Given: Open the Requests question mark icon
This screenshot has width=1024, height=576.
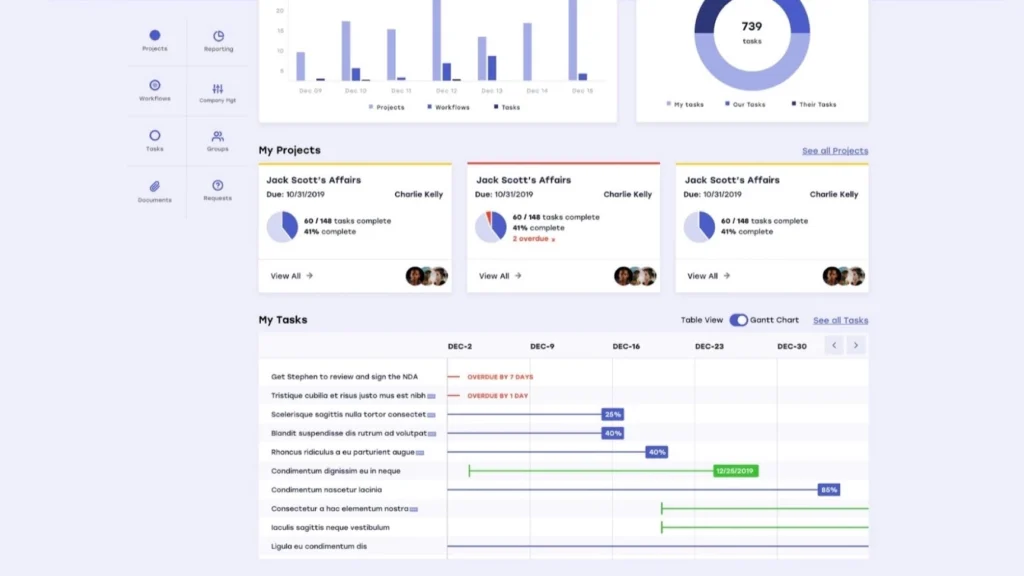Looking at the screenshot, I should coord(217,186).
